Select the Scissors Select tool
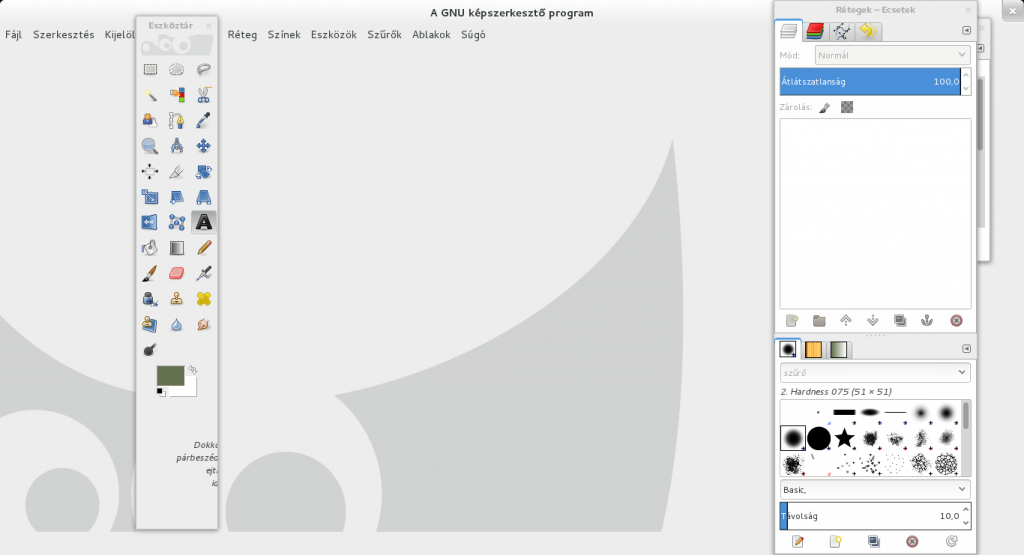Screen dimensions: 1024x555 [203, 95]
